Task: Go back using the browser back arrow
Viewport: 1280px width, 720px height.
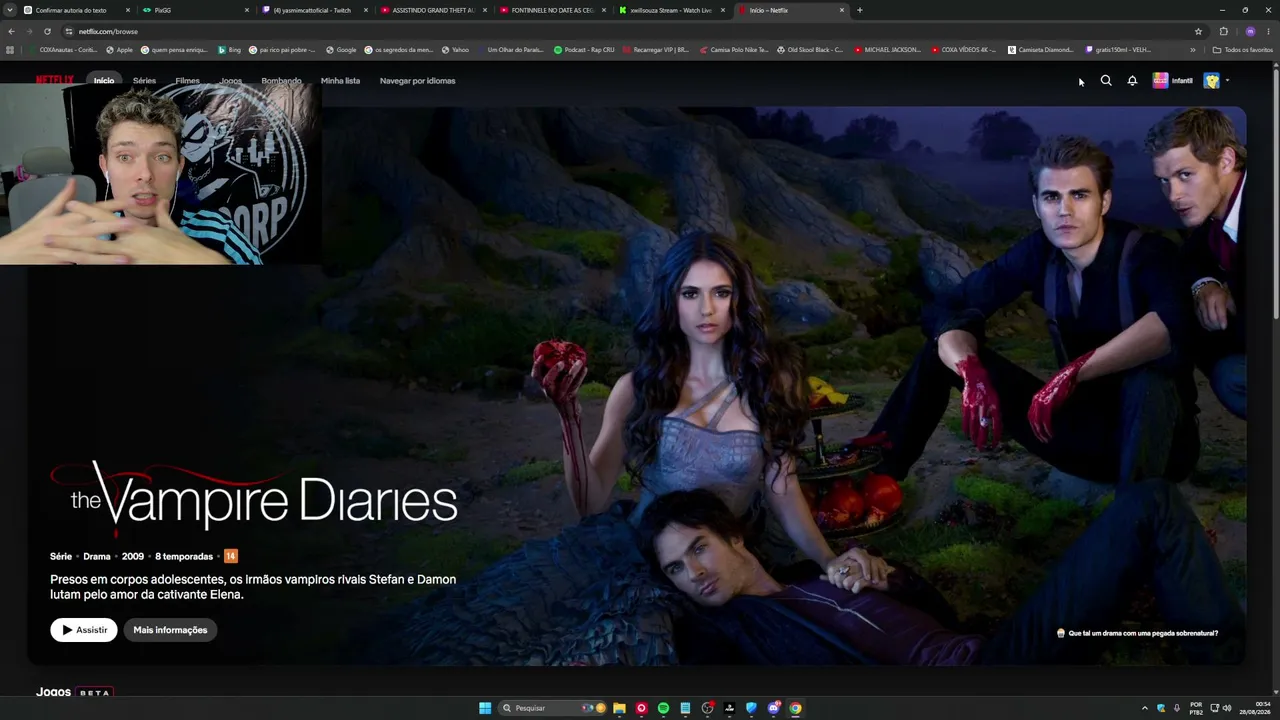Action: (11, 31)
